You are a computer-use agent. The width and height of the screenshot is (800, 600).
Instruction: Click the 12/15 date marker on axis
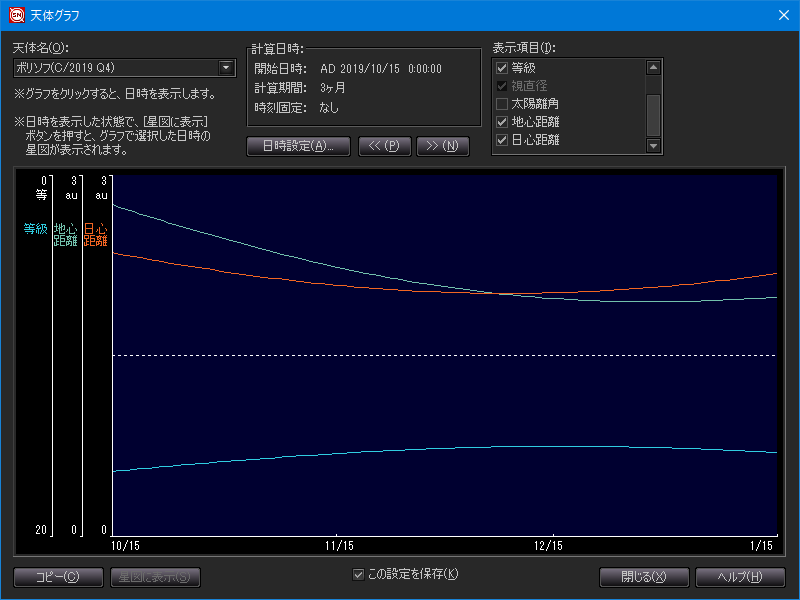pos(549,546)
